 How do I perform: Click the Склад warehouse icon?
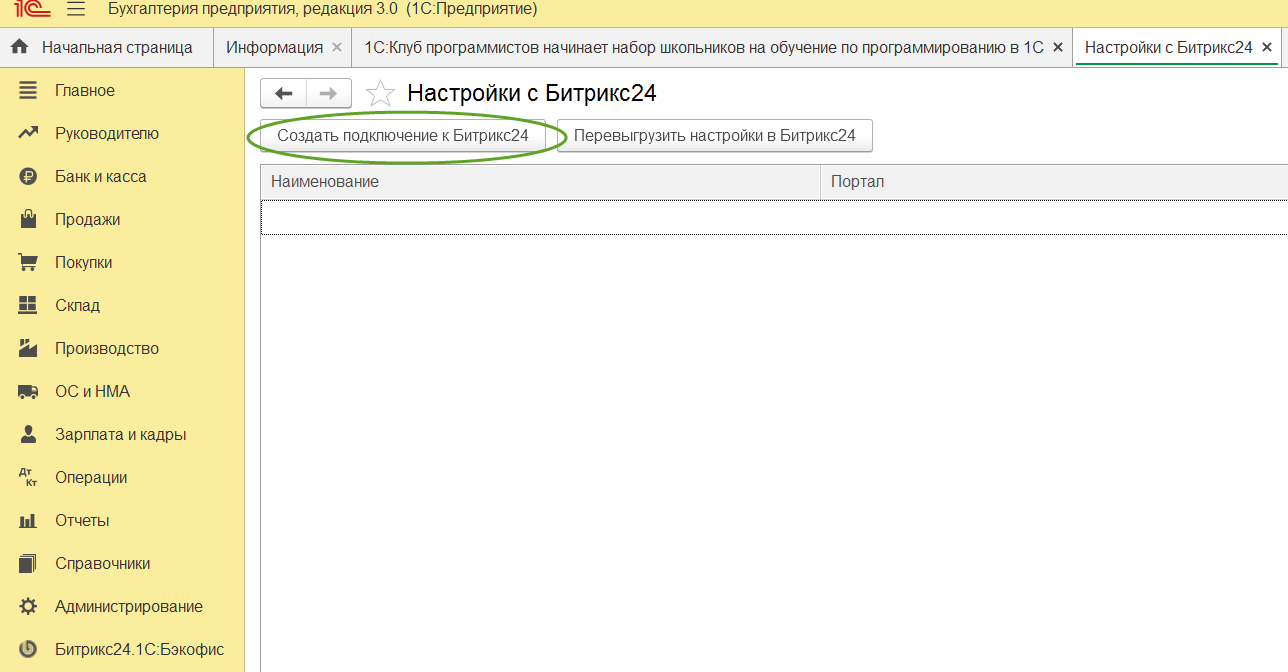pyautogui.click(x=28, y=305)
